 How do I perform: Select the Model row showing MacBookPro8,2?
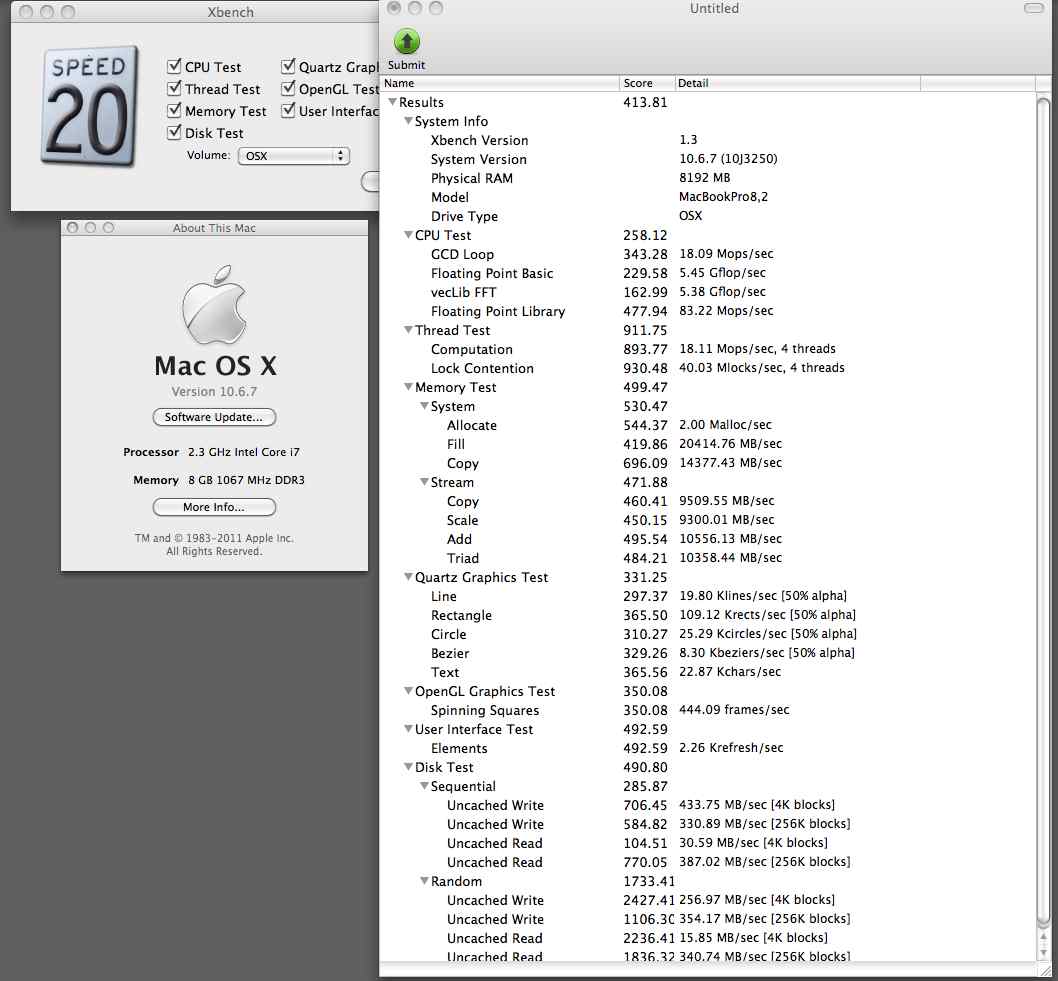tap(707, 197)
